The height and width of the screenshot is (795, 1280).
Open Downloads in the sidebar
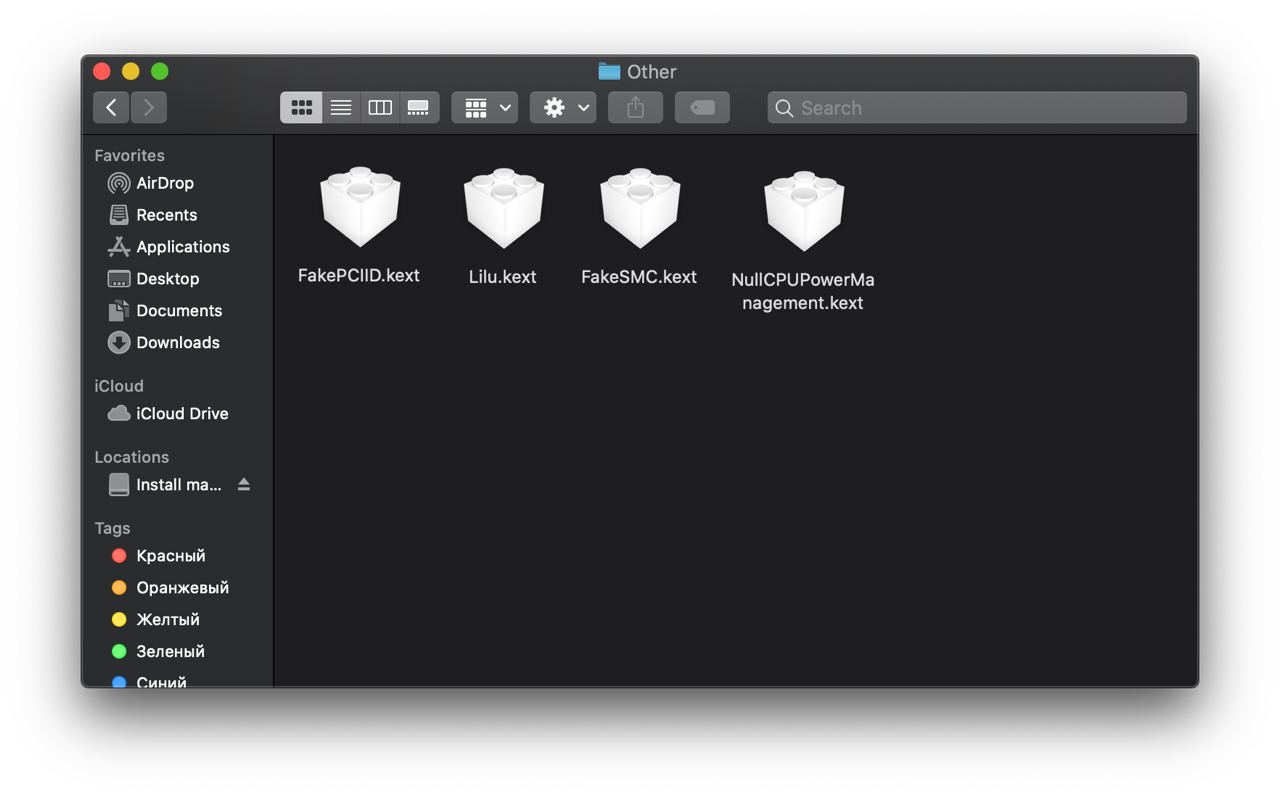click(177, 343)
